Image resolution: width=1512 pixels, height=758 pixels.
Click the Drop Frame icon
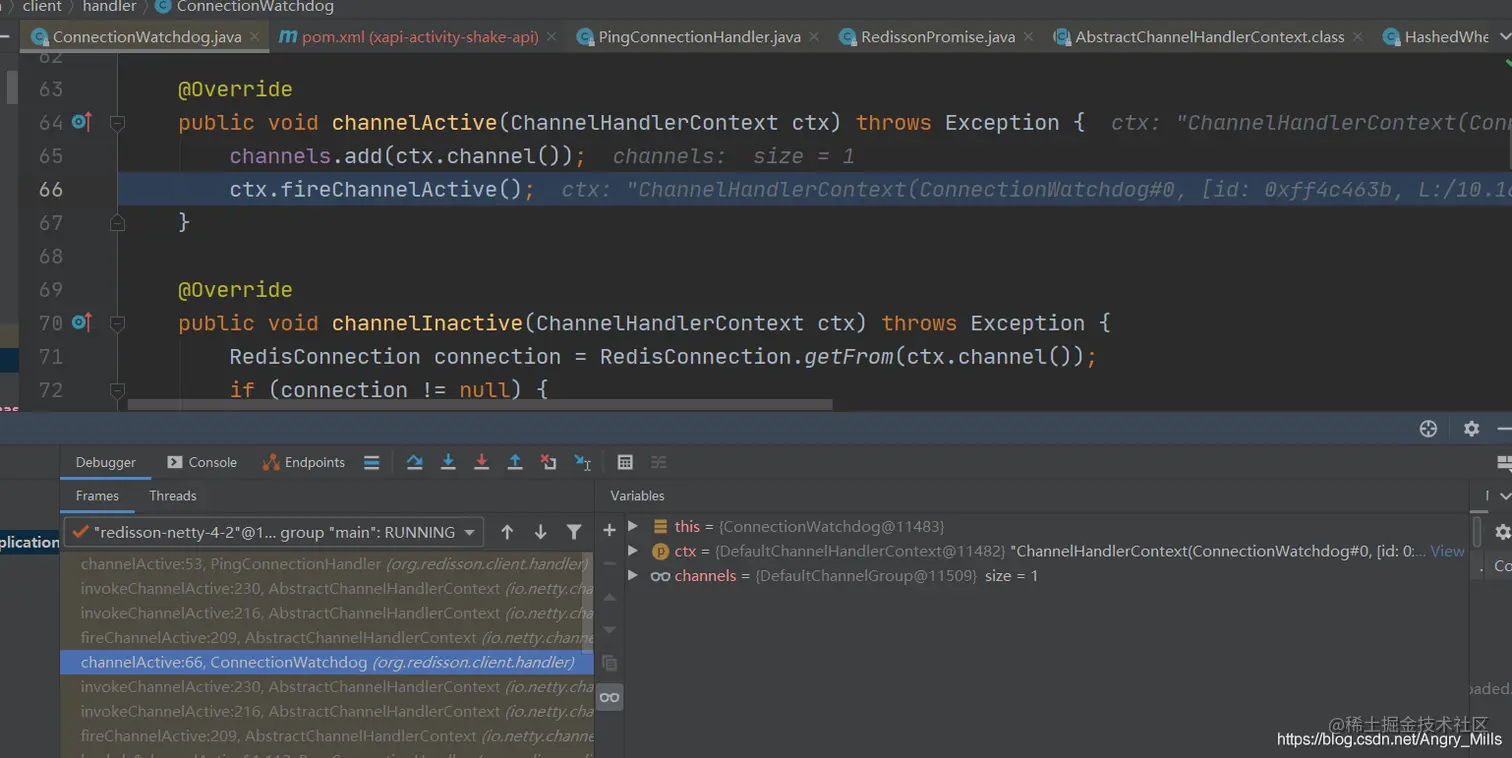(x=548, y=462)
